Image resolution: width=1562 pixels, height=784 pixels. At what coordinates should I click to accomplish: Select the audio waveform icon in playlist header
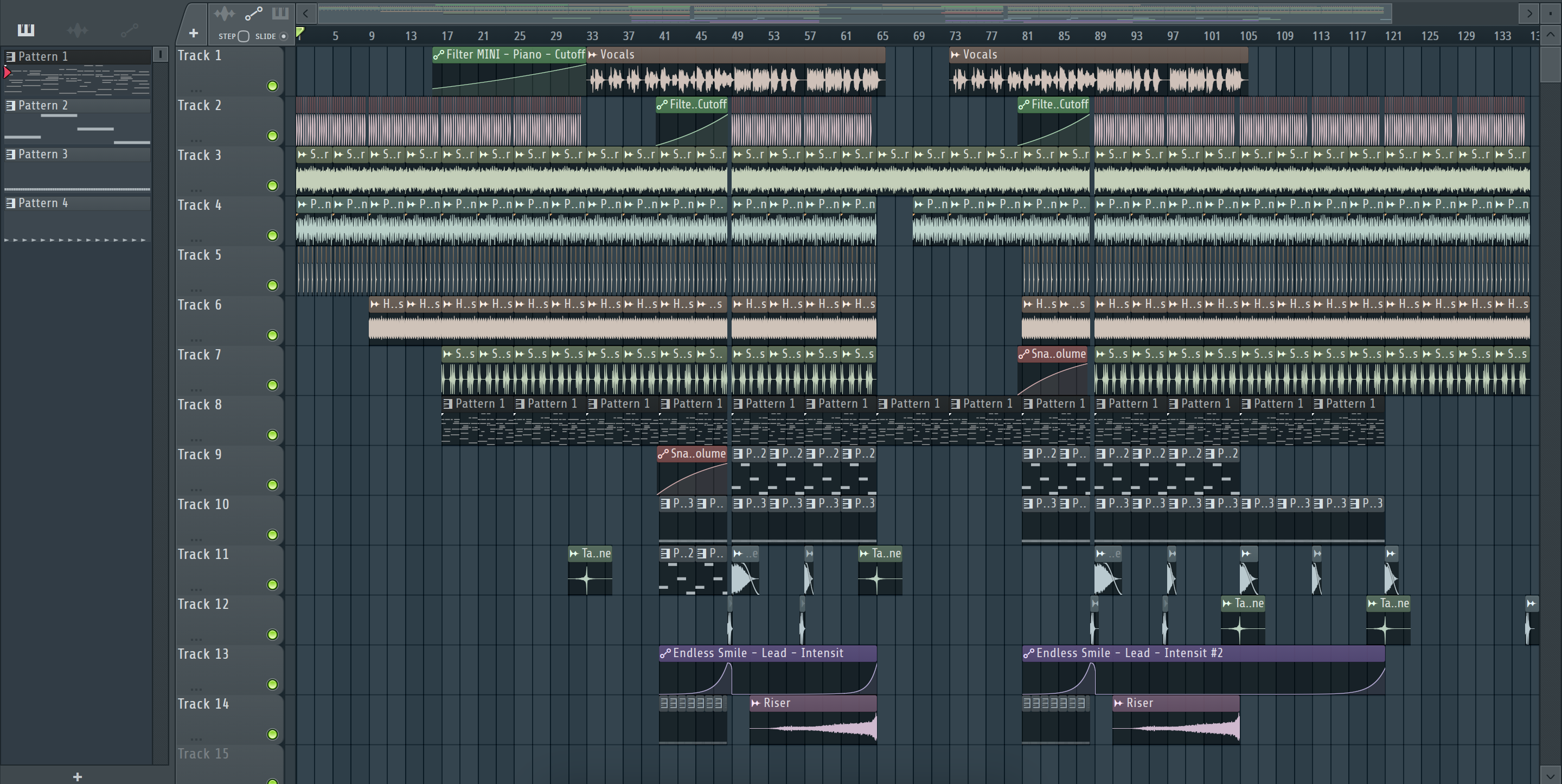224,14
